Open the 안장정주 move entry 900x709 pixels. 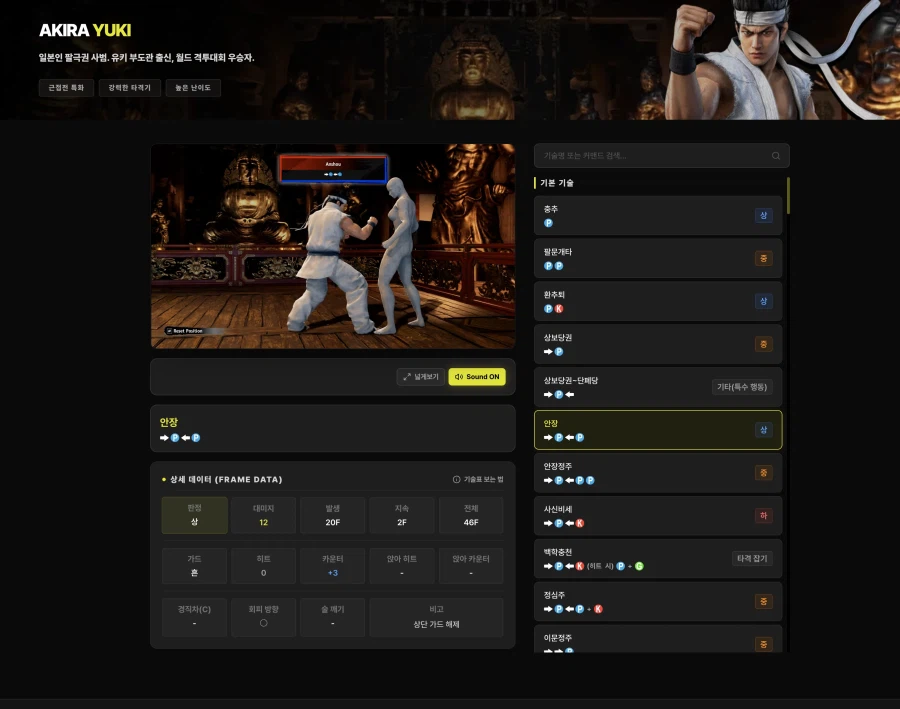(640, 473)
